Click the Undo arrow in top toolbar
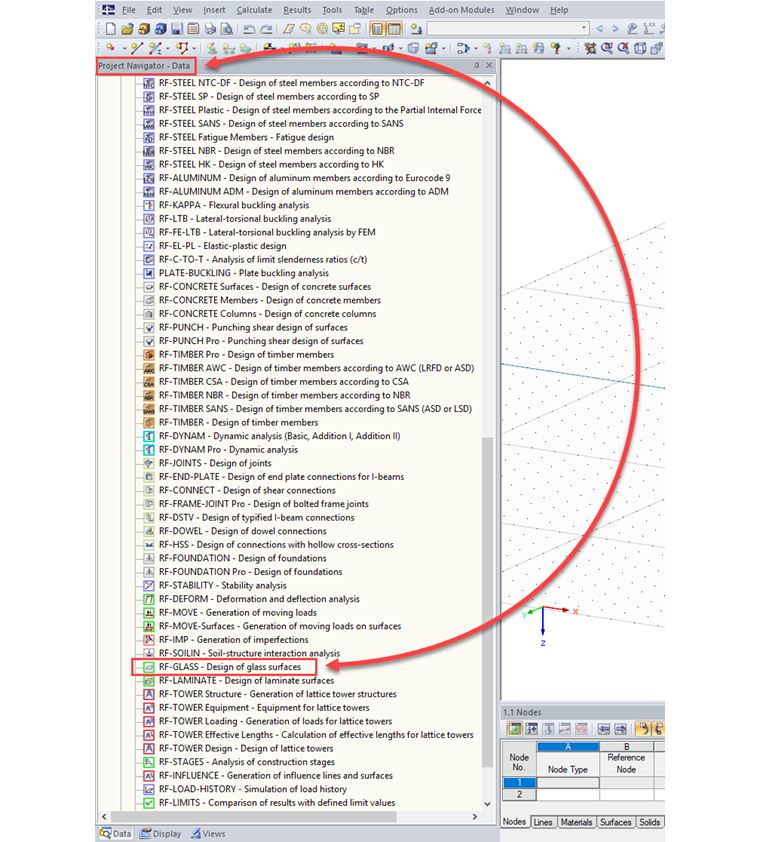760x842 pixels. [249, 28]
